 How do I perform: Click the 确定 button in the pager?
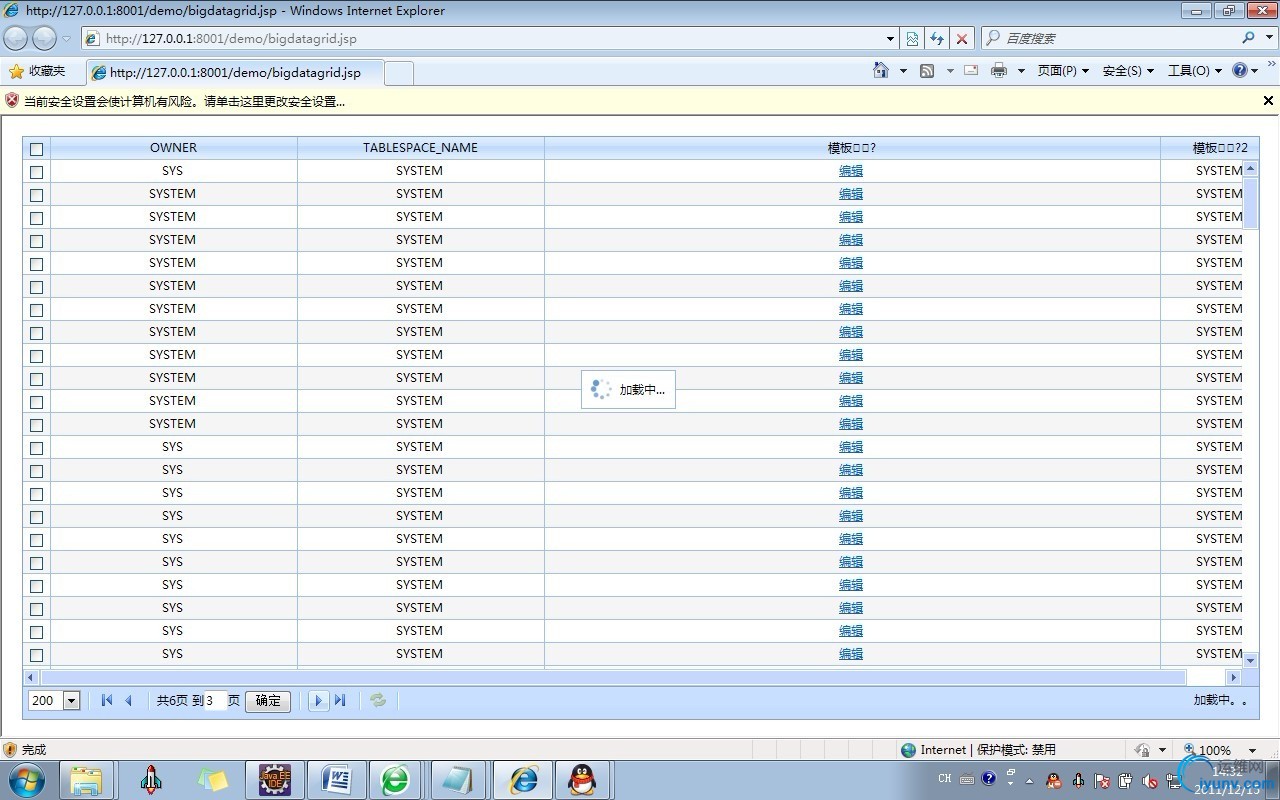click(268, 700)
